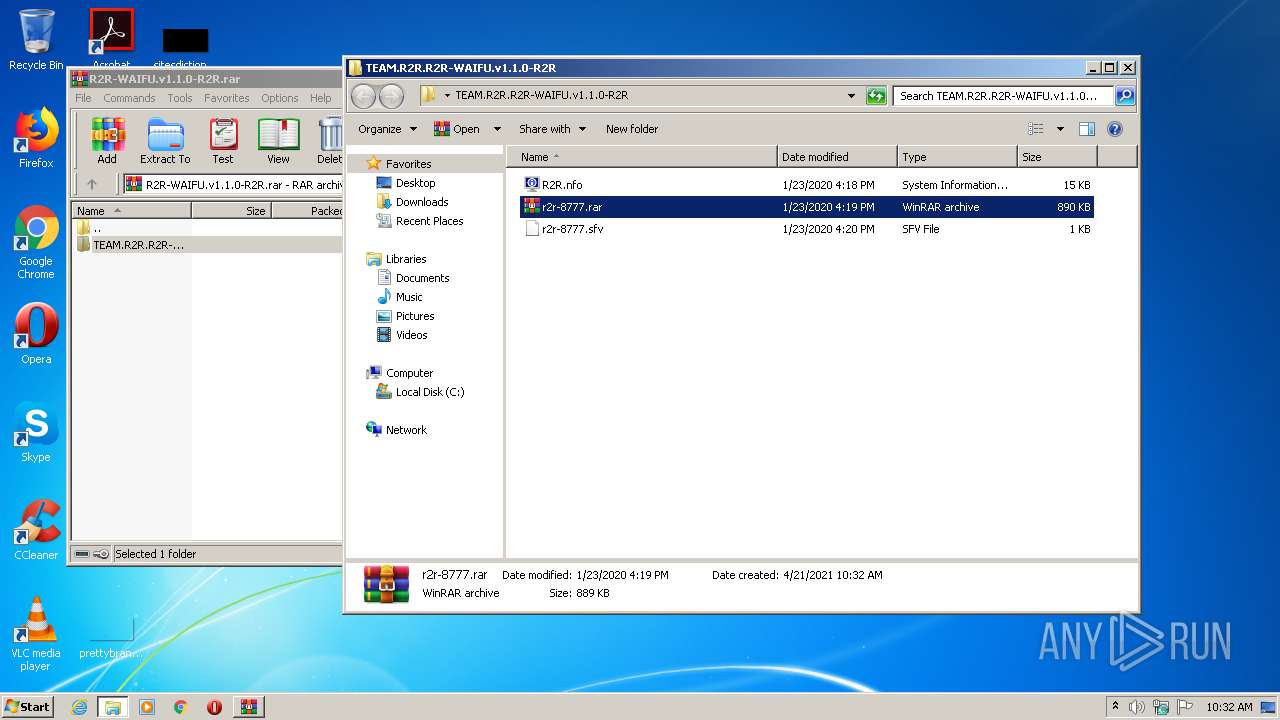Expand the change view options arrow

point(1060,129)
